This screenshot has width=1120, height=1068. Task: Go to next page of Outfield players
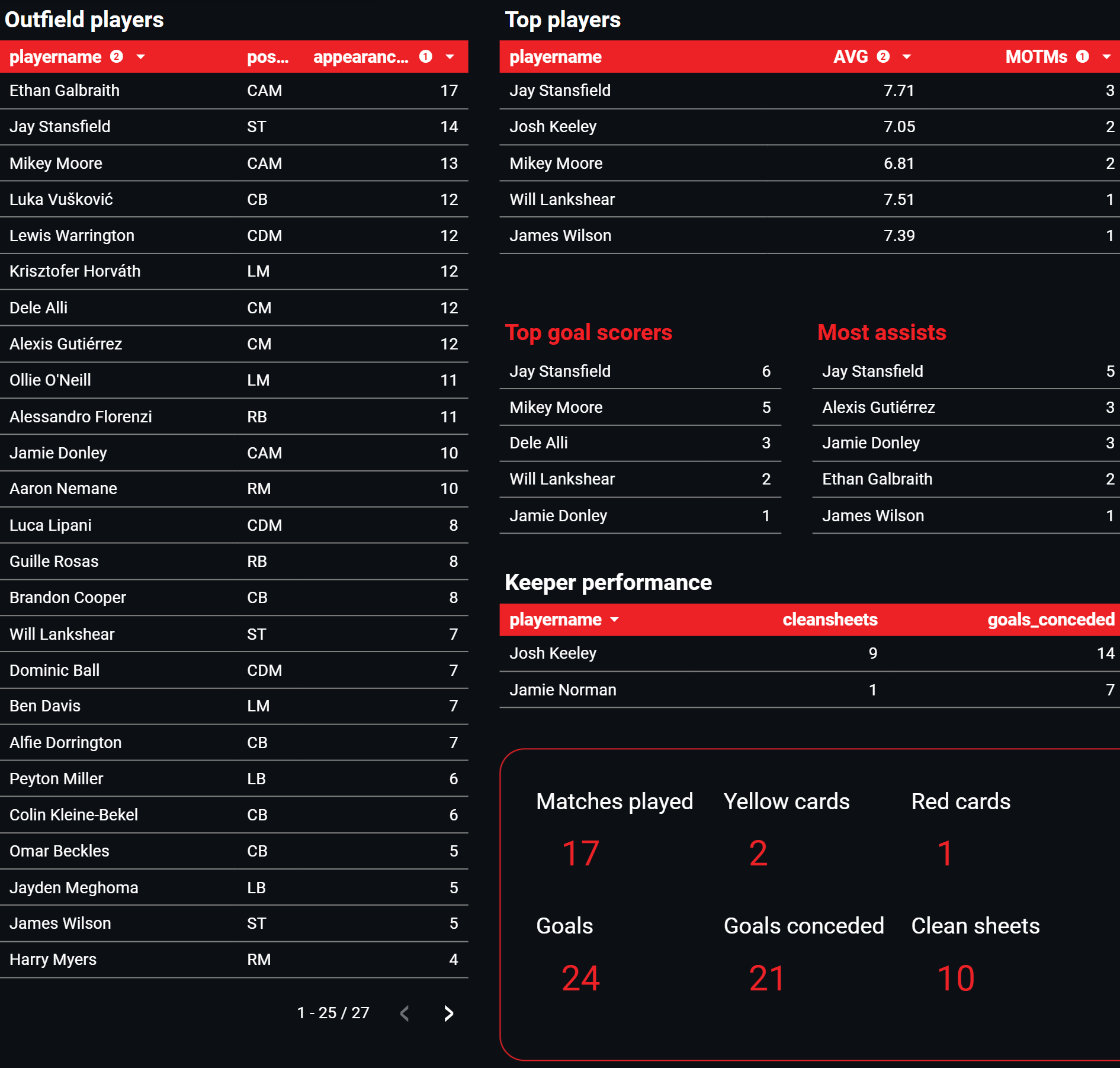[448, 1014]
